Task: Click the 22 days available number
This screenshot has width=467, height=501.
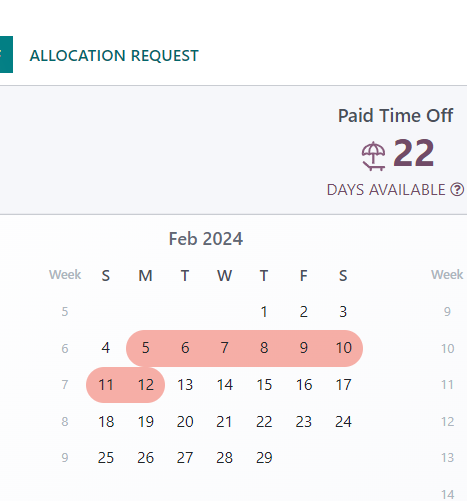Action: pos(414,153)
